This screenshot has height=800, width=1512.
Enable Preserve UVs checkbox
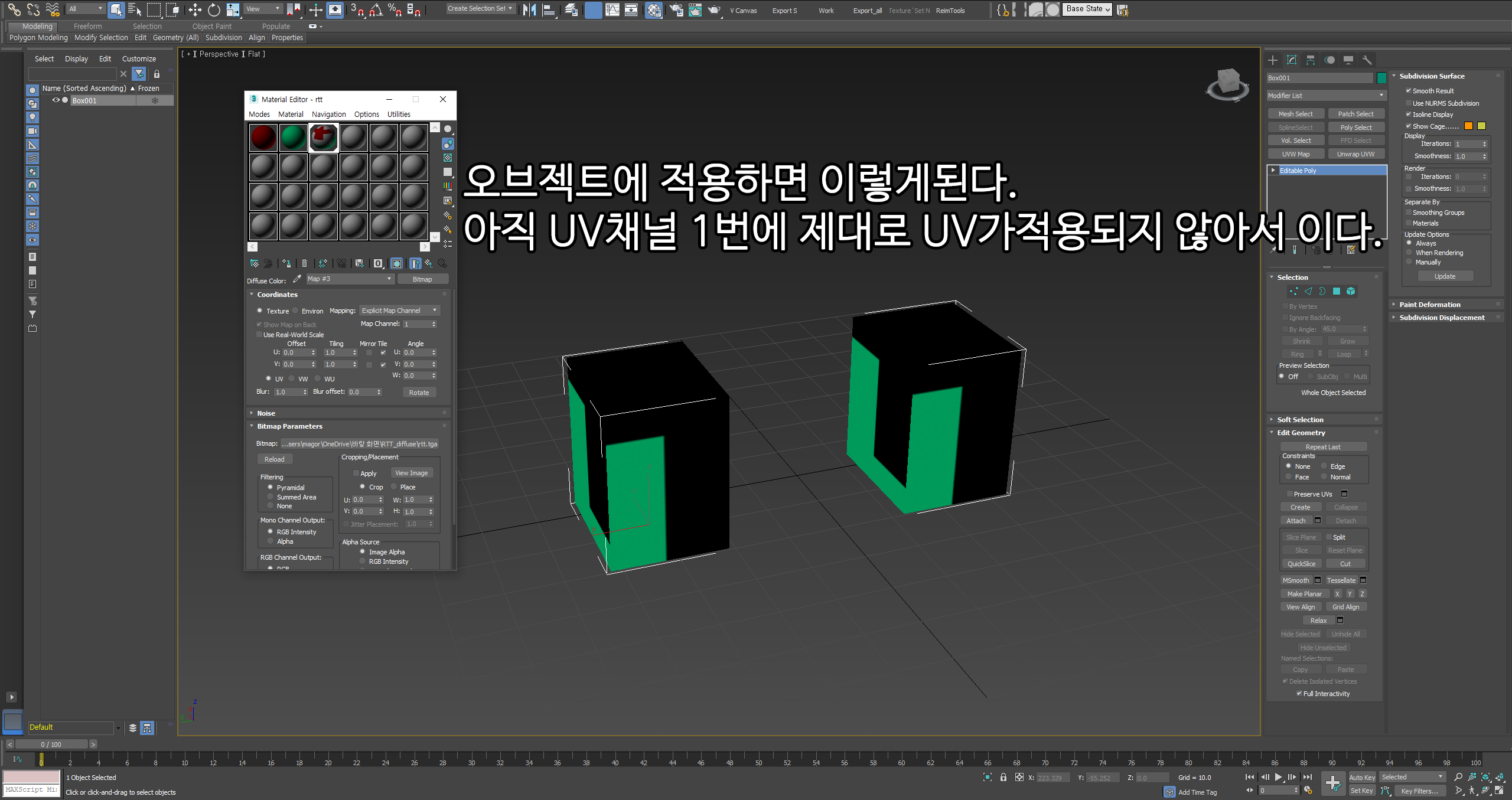1290,494
